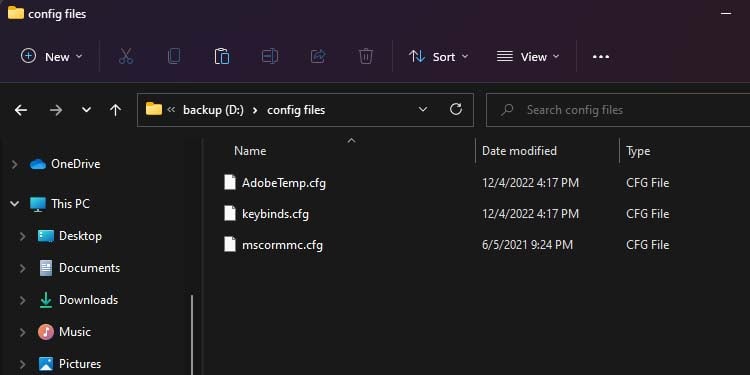Click the Cut scissors icon
This screenshot has height=375, width=750.
coord(126,56)
